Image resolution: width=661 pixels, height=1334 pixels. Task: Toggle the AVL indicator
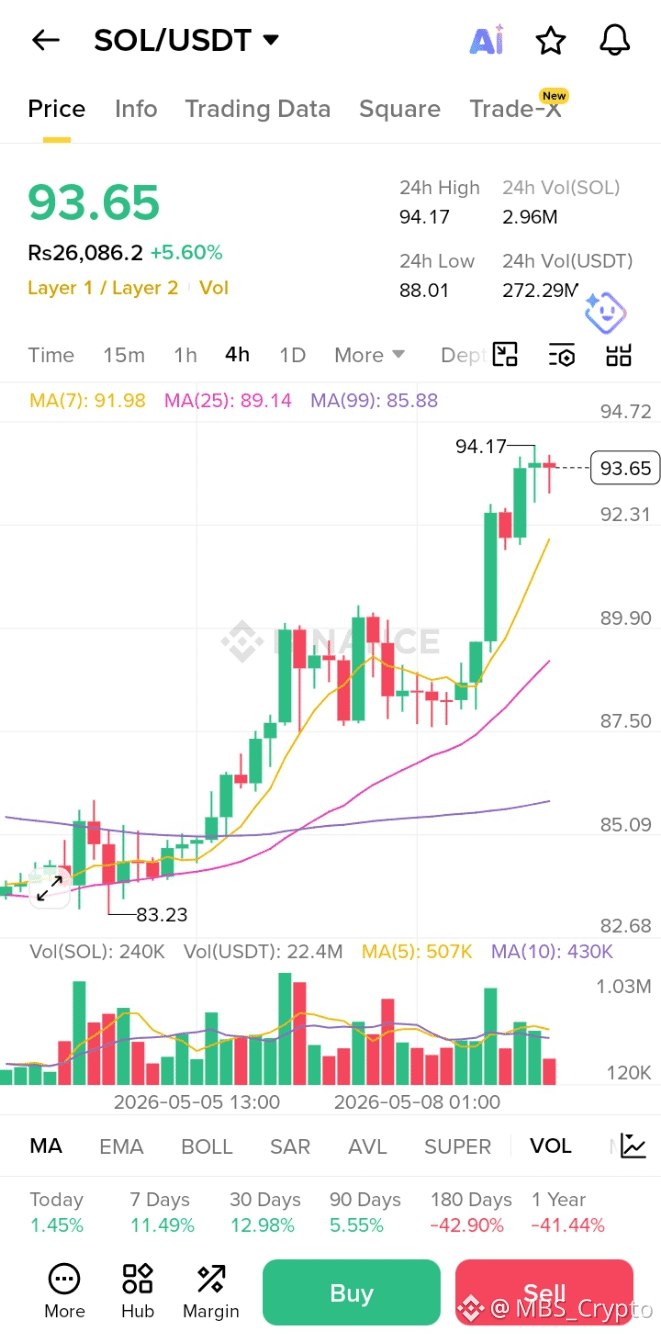tap(367, 1146)
